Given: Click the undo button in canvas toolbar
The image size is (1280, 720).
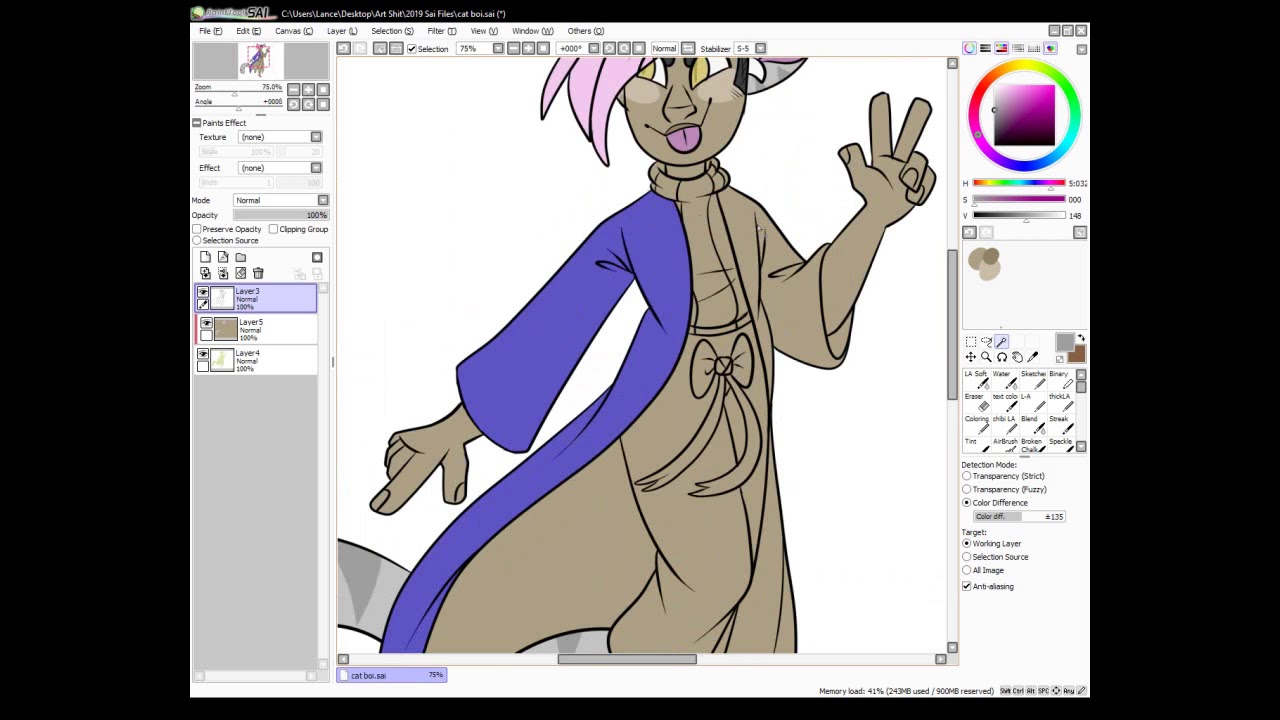Looking at the screenshot, I should pyautogui.click(x=343, y=48).
